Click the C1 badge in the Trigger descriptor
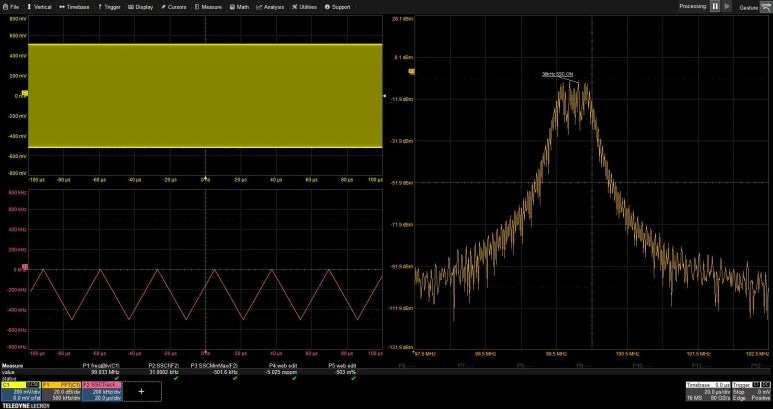The image size is (773, 409). coord(757,384)
